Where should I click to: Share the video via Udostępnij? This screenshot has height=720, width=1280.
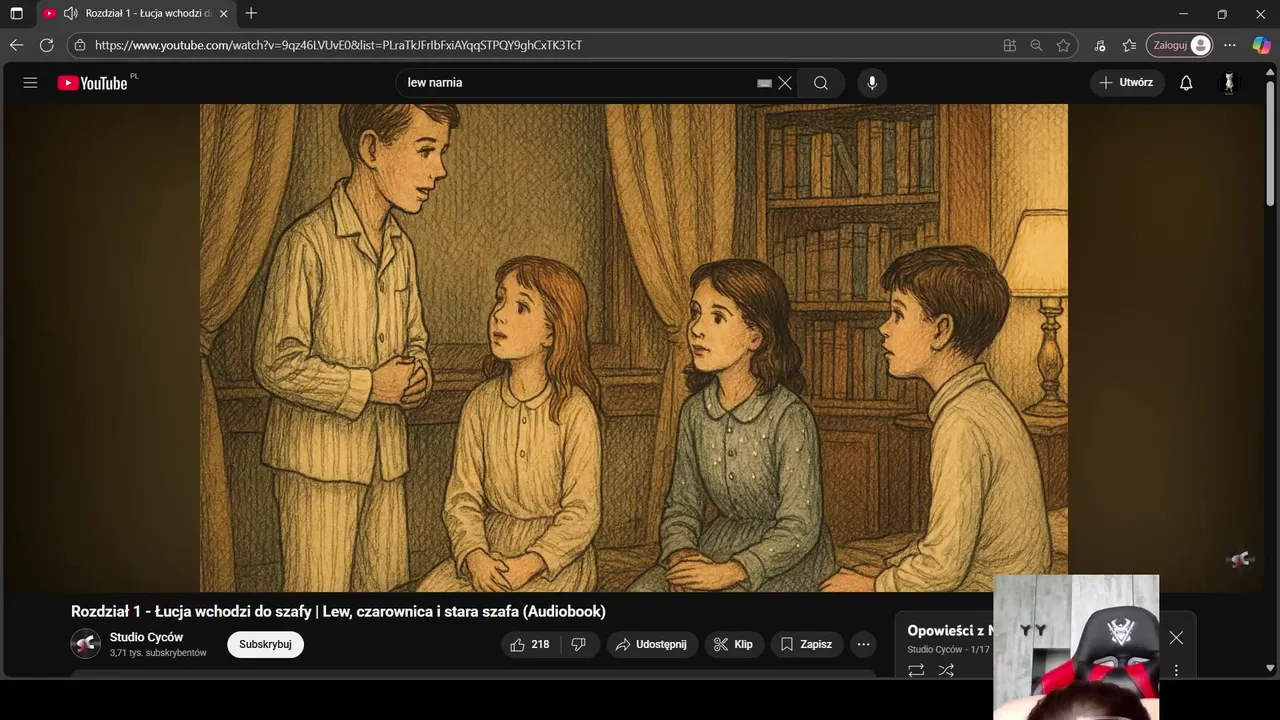pos(651,645)
